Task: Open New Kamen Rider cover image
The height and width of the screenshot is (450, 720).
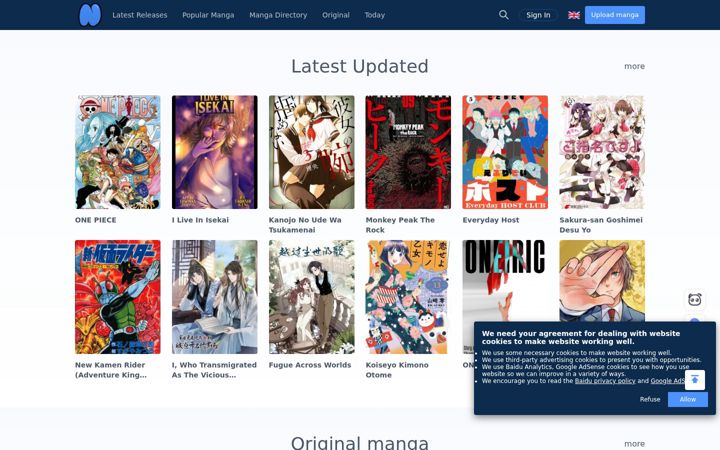Action: tap(118, 297)
